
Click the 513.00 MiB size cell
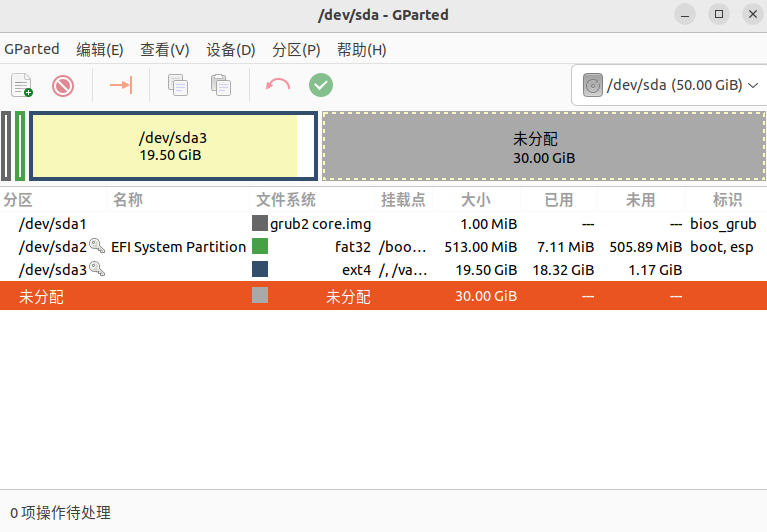click(x=480, y=246)
